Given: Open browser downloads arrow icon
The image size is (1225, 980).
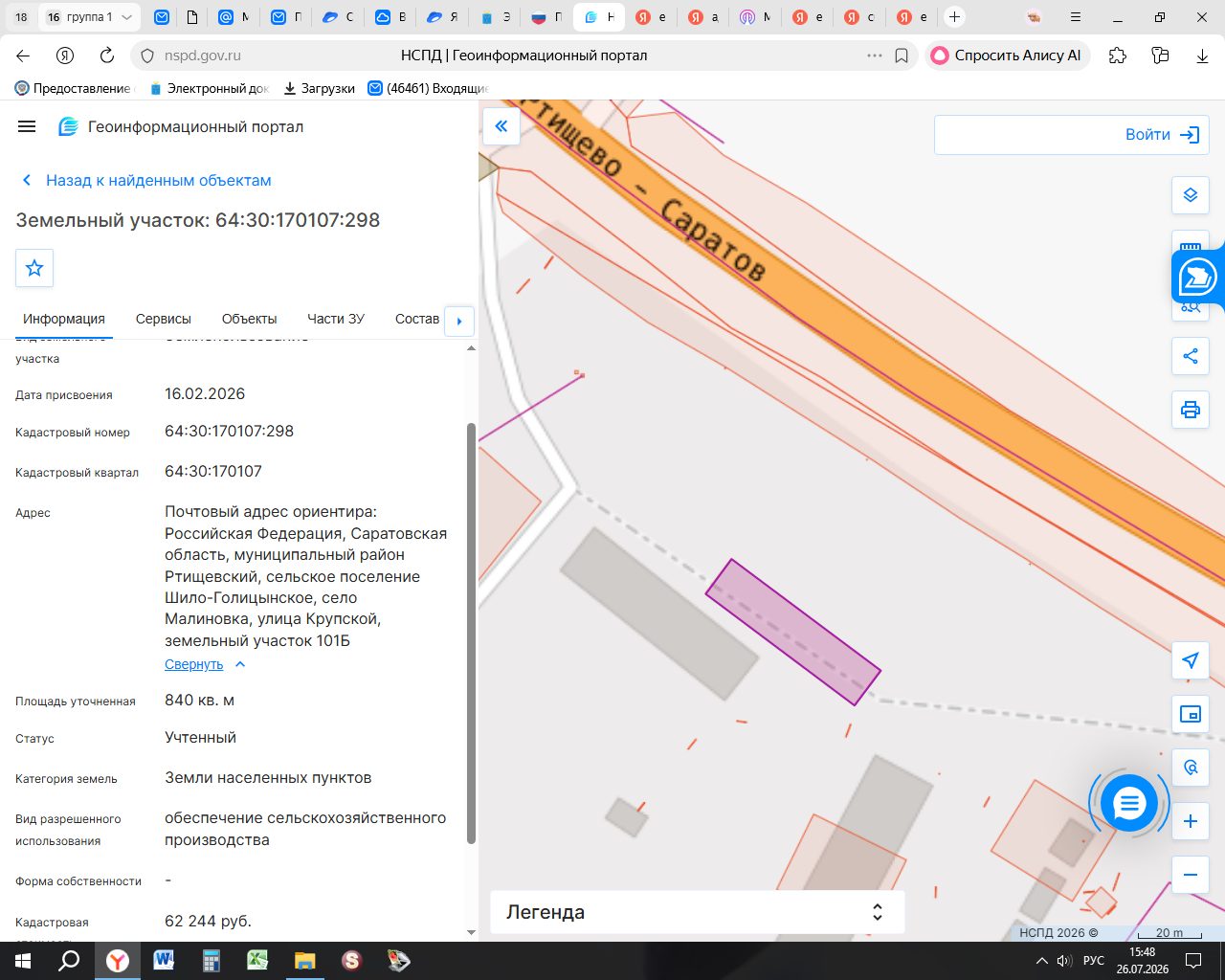Looking at the screenshot, I should (1202, 56).
